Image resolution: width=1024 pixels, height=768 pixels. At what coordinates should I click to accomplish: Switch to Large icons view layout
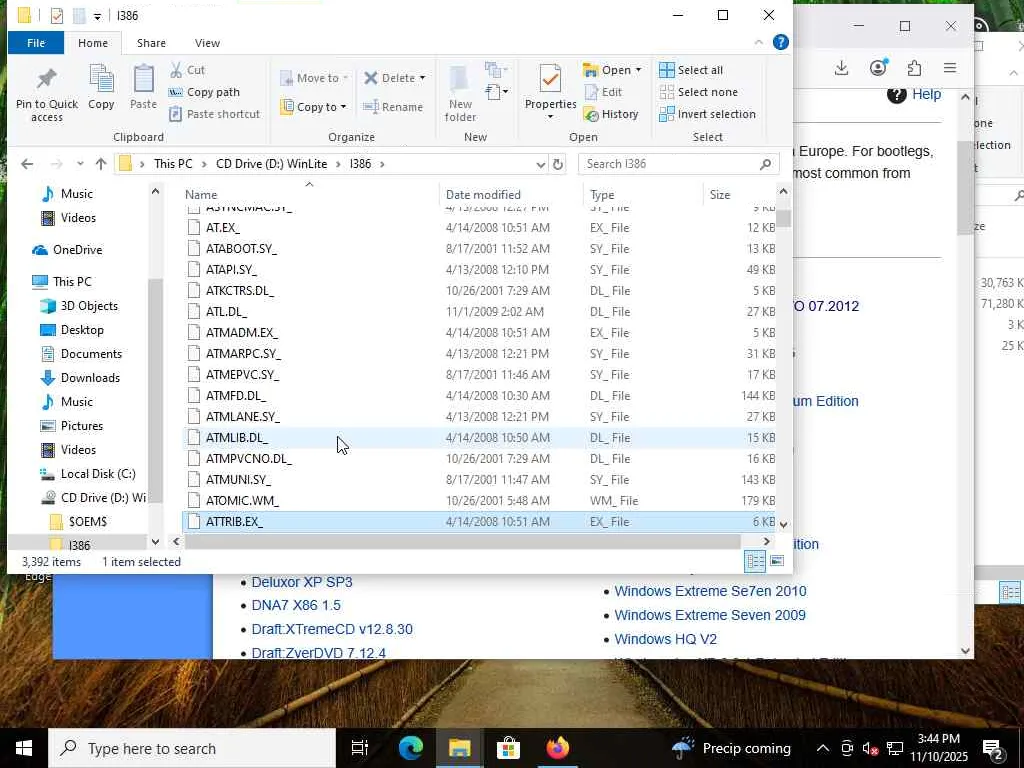click(777, 561)
